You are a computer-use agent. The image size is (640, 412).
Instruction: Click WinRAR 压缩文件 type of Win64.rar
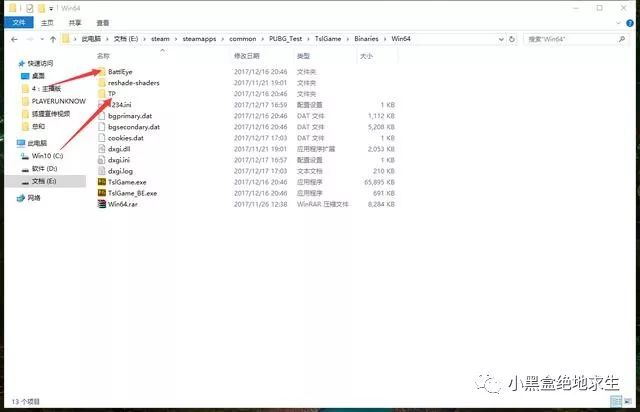pos(322,204)
